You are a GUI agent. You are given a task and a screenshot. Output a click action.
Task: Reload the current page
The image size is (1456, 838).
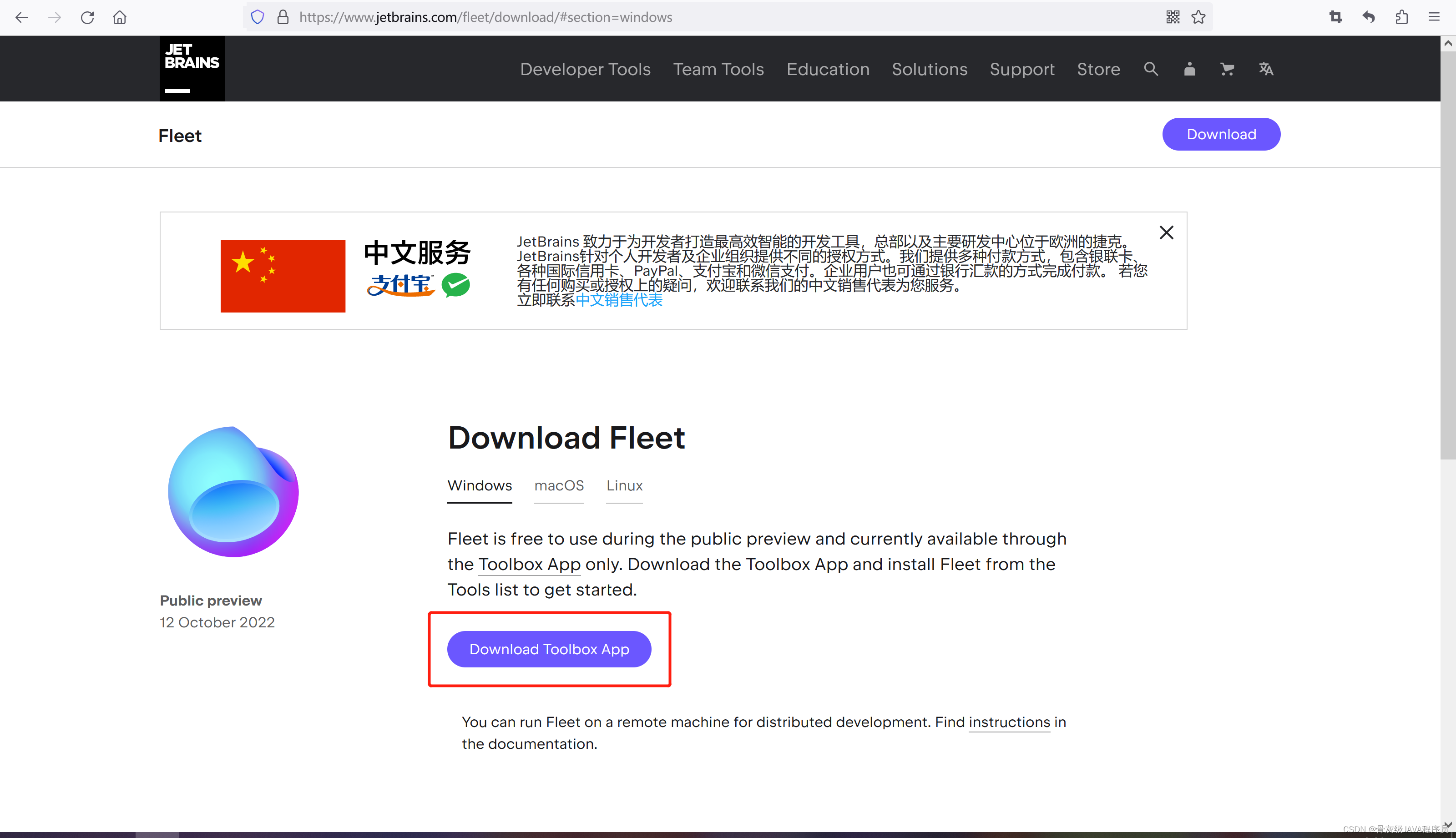(87, 17)
